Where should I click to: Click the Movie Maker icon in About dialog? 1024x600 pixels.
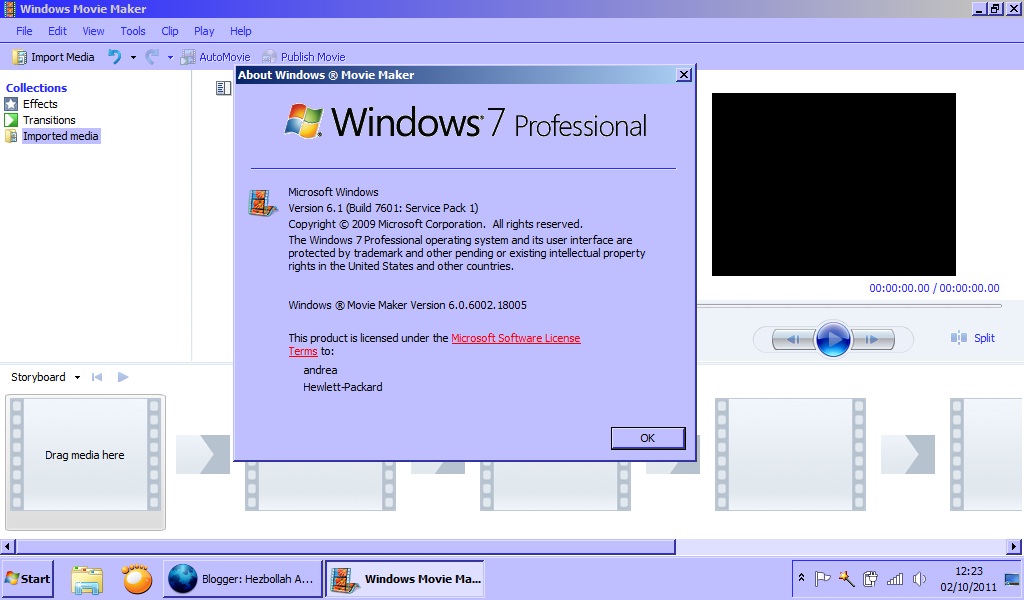[263, 203]
